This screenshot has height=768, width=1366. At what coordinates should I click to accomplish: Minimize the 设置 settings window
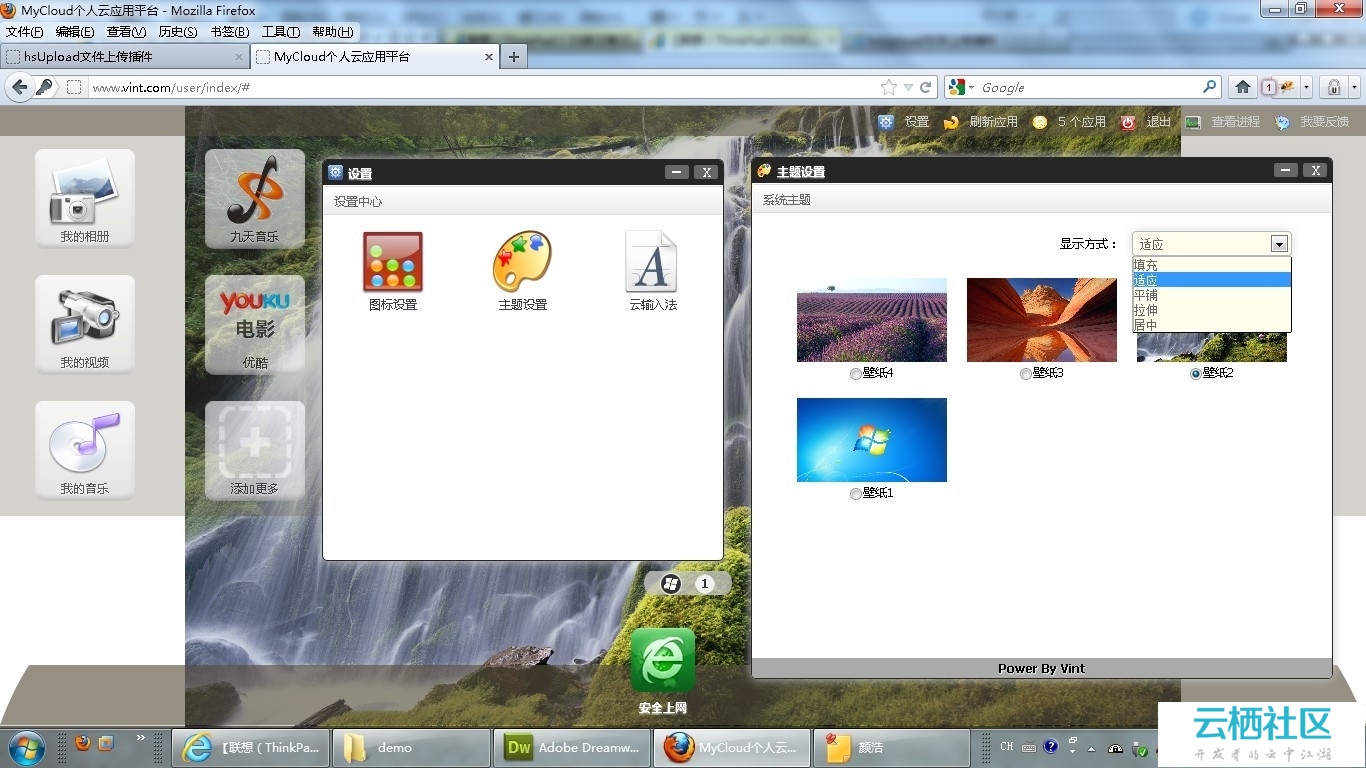click(x=678, y=172)
